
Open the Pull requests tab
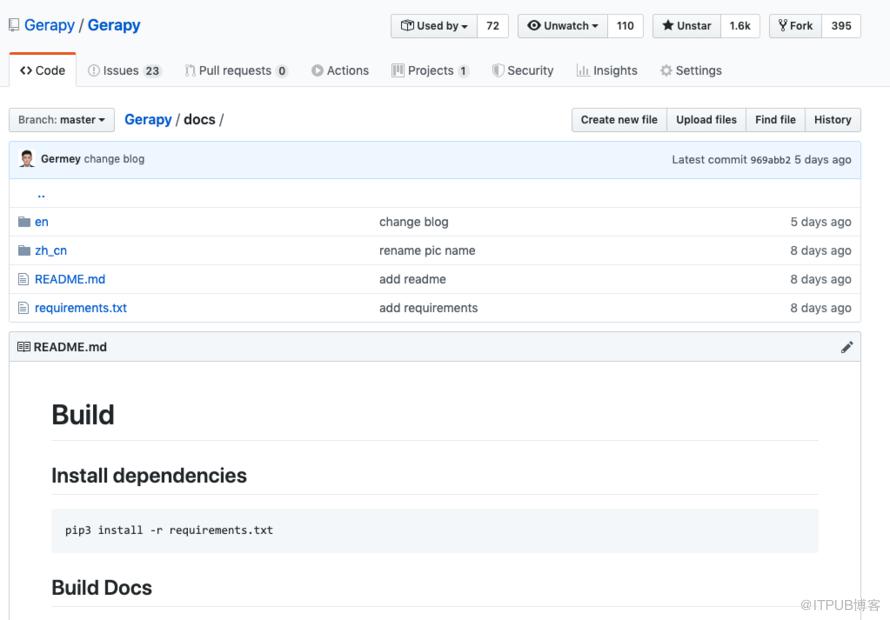click(236, 70)
